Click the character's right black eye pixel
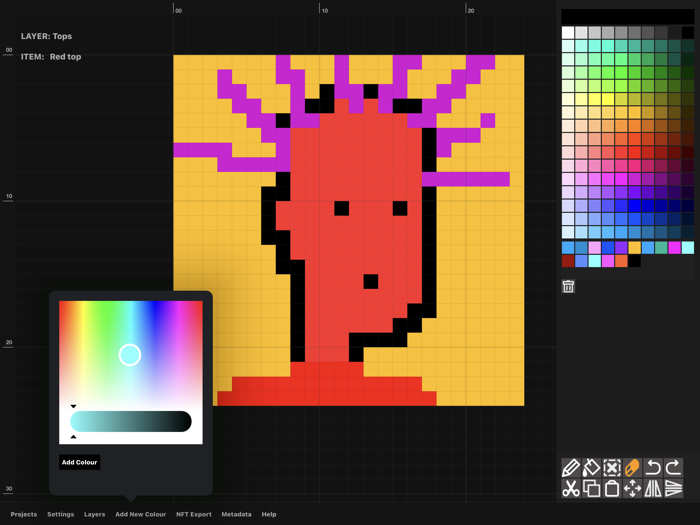The image size is (700, 525). [x=400, y=208]
